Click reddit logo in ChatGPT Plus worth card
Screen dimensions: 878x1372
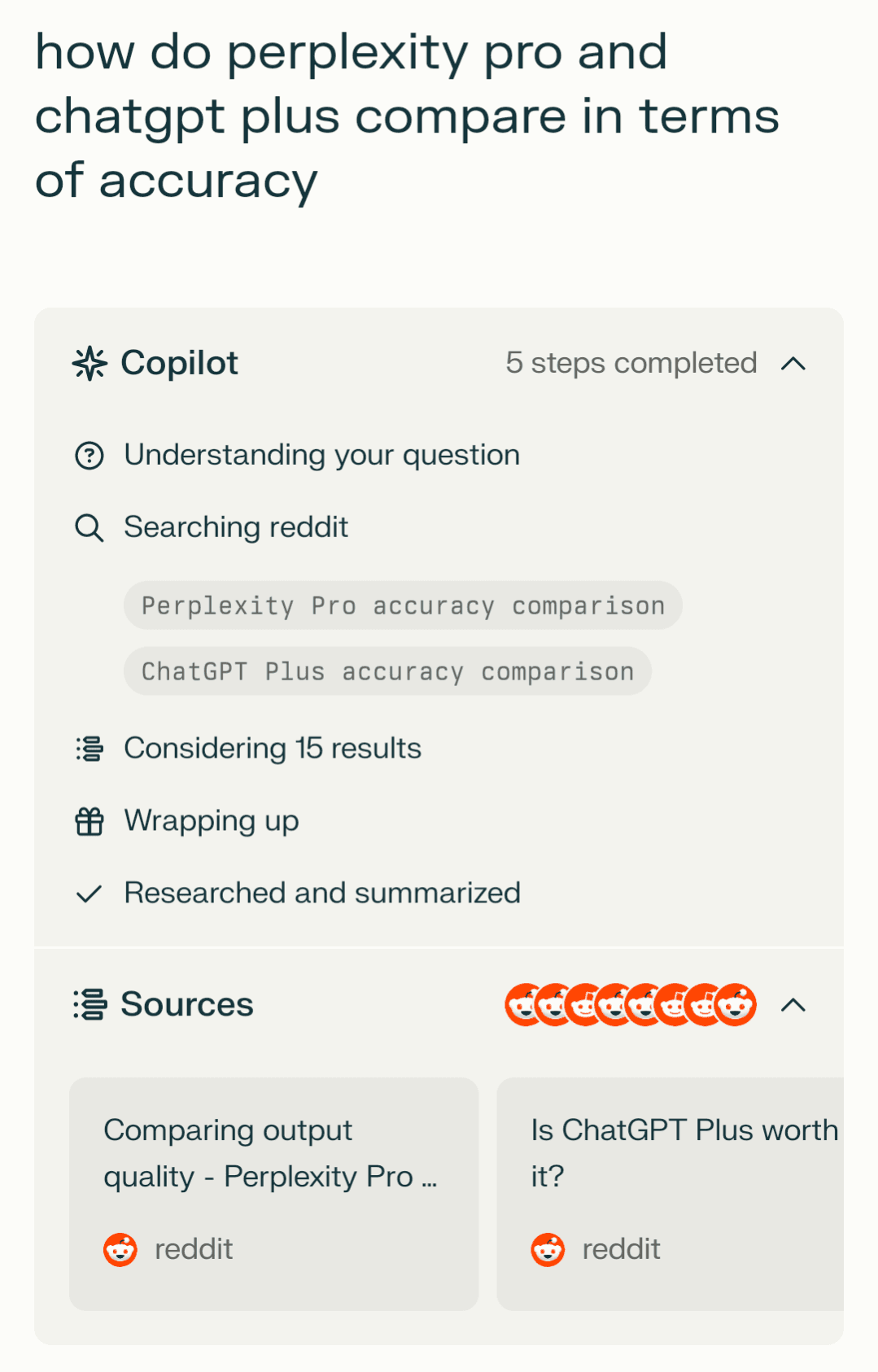point(548,1249)
